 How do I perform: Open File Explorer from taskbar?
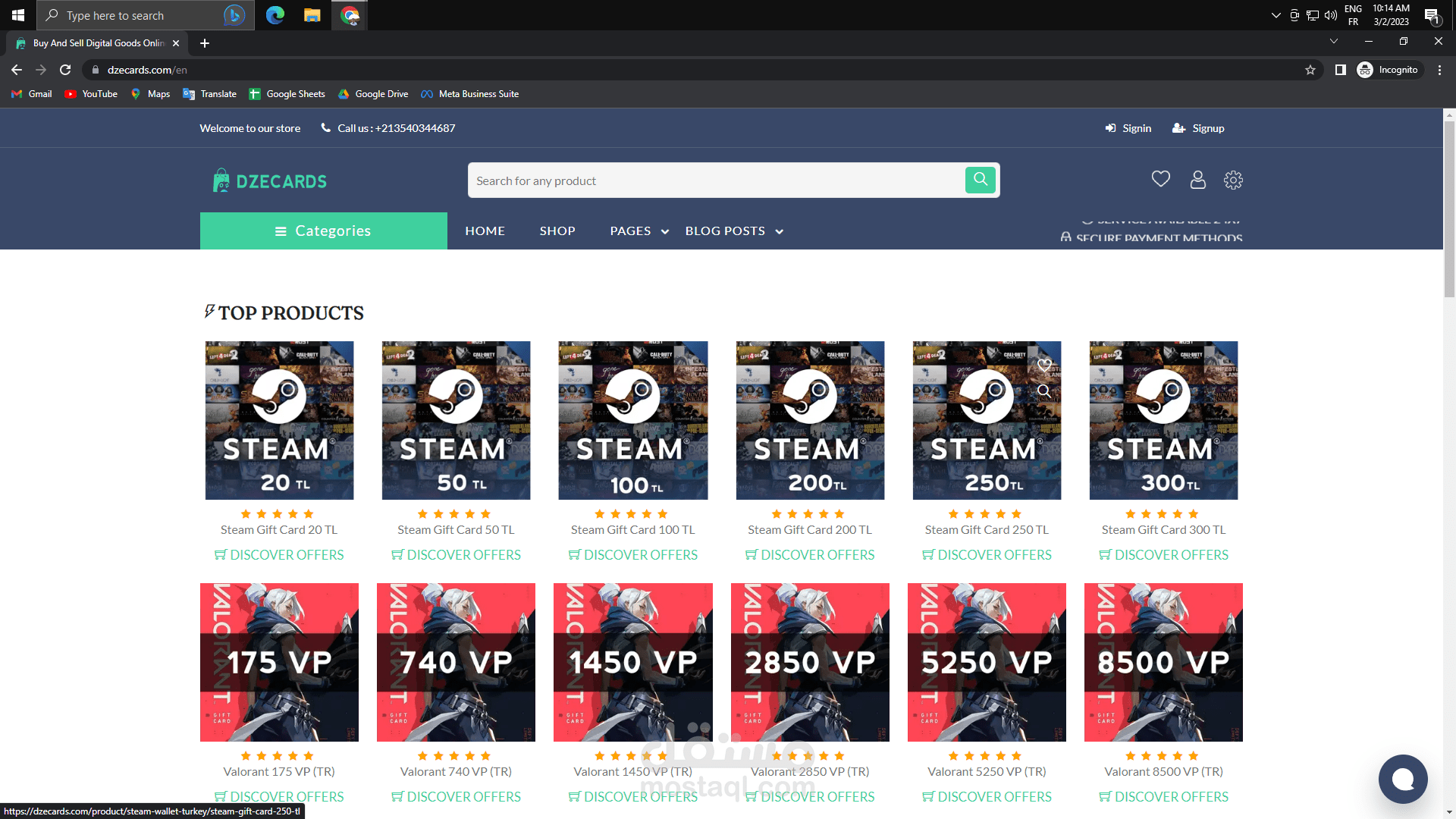point(312,15)
